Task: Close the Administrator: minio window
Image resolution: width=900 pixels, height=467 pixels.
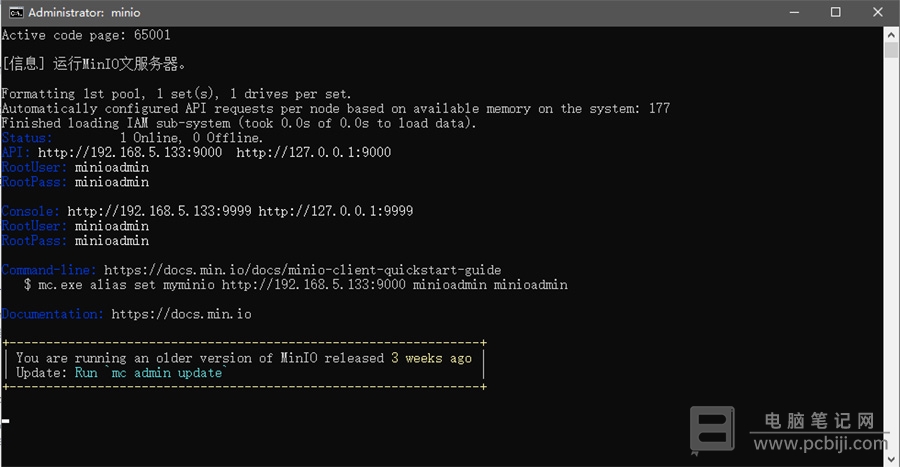Action: coord(878,13)
